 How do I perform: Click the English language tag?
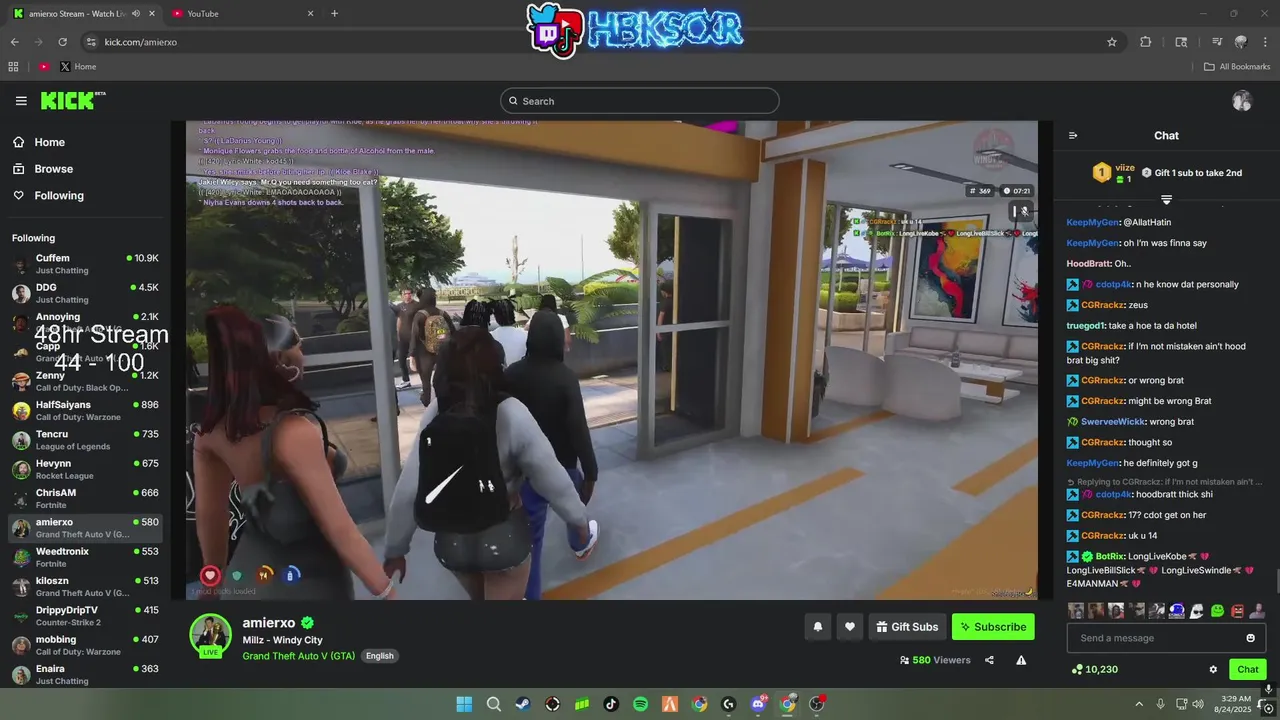pos(379,656)
